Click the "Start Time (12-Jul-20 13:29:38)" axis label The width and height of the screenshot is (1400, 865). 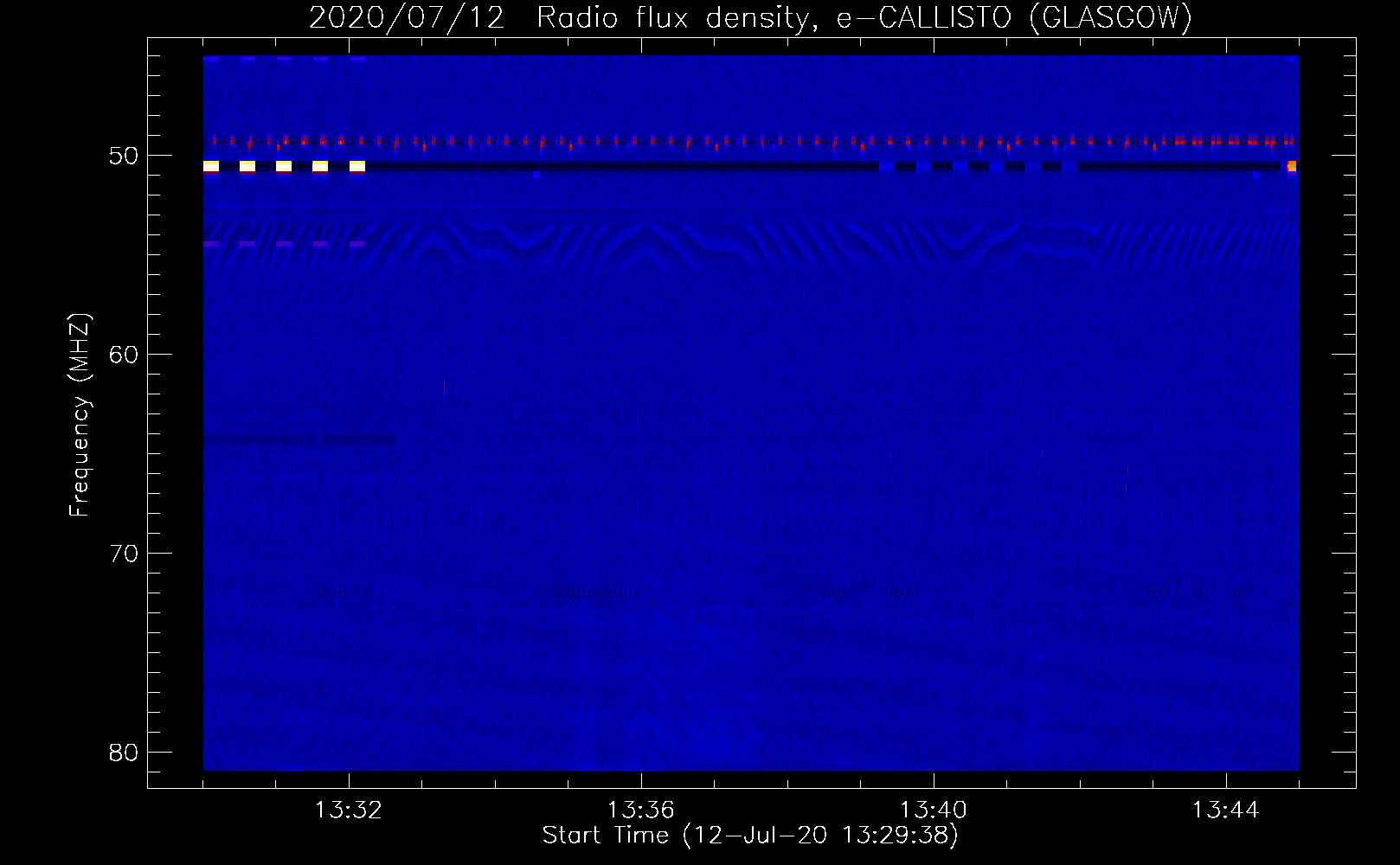tap(751, 836)
